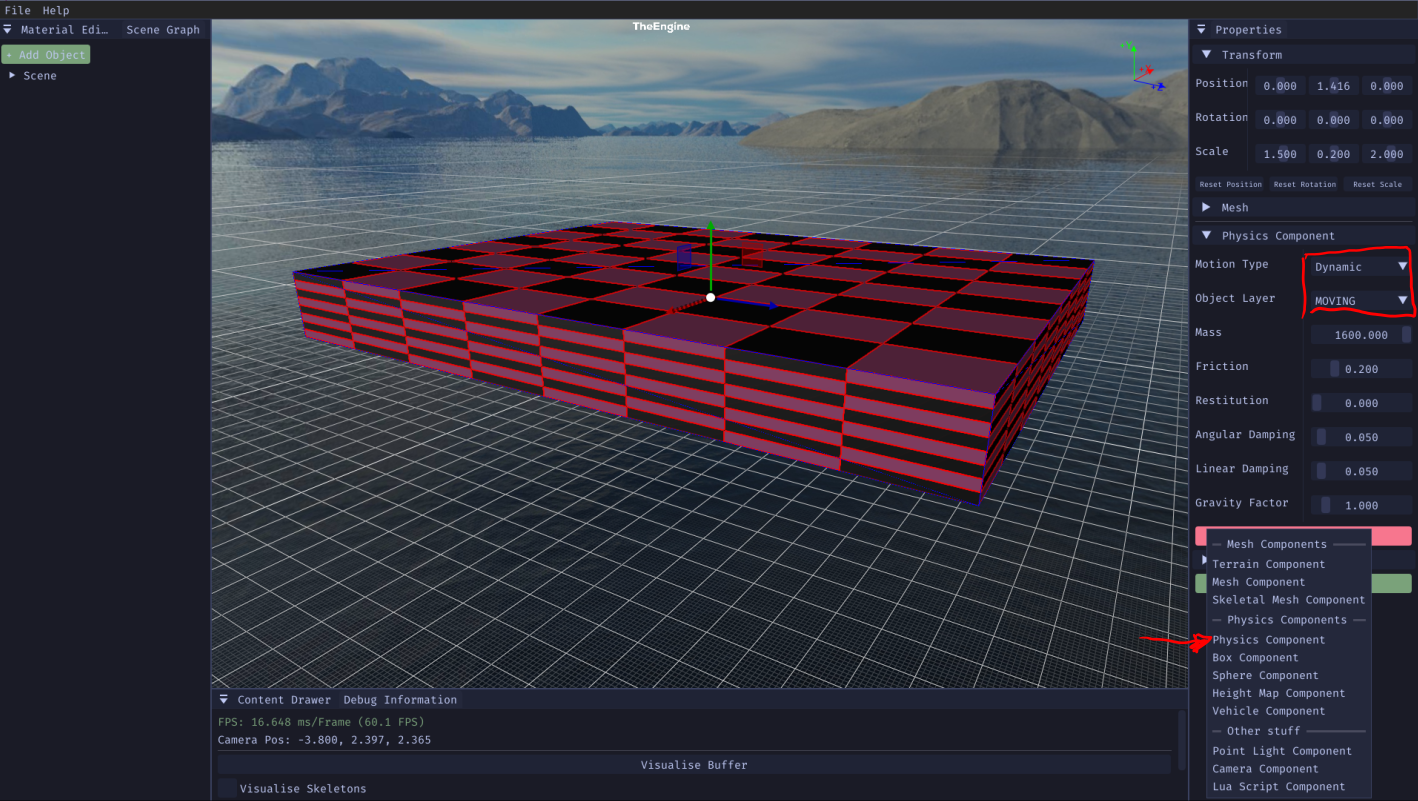Open the Object Layer dropdown showing MOVING
This screenshot has width=1418, height=801.
point(1360,301)
